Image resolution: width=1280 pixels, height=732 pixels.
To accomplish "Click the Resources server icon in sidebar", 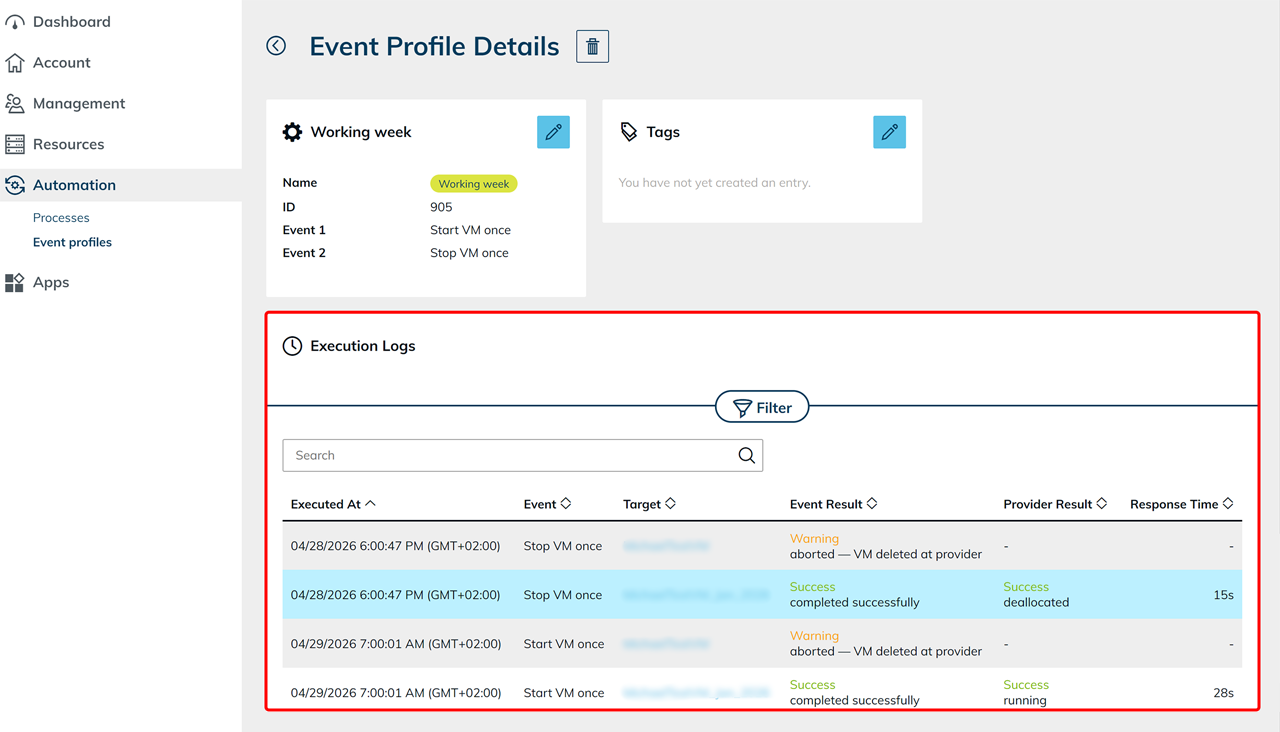I will [x=15, y=145].
